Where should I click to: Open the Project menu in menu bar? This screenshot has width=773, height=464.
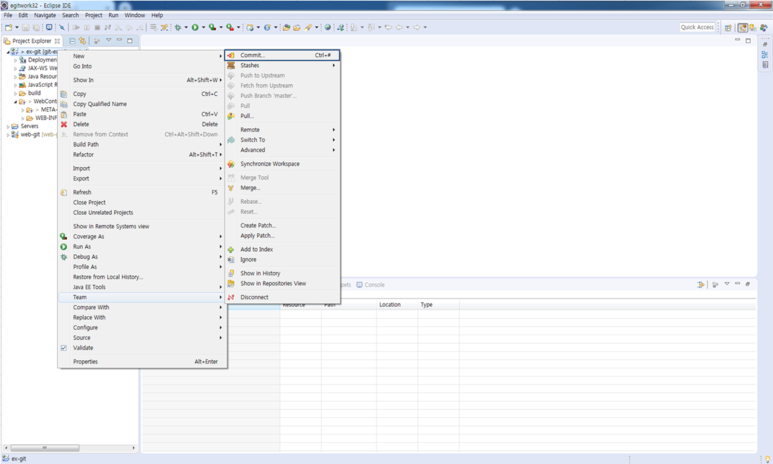pyautogui.click(x=94, y=15)
